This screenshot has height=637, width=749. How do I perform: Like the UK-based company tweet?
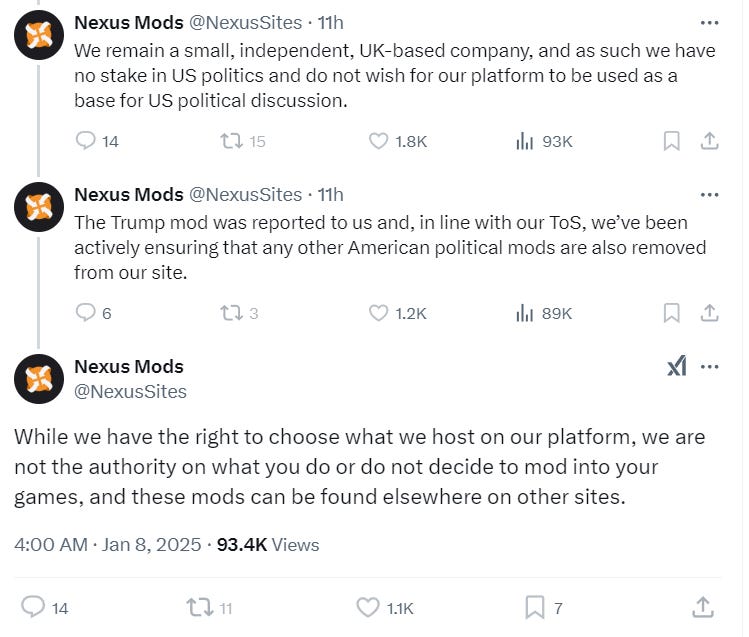tap(379, 141)
